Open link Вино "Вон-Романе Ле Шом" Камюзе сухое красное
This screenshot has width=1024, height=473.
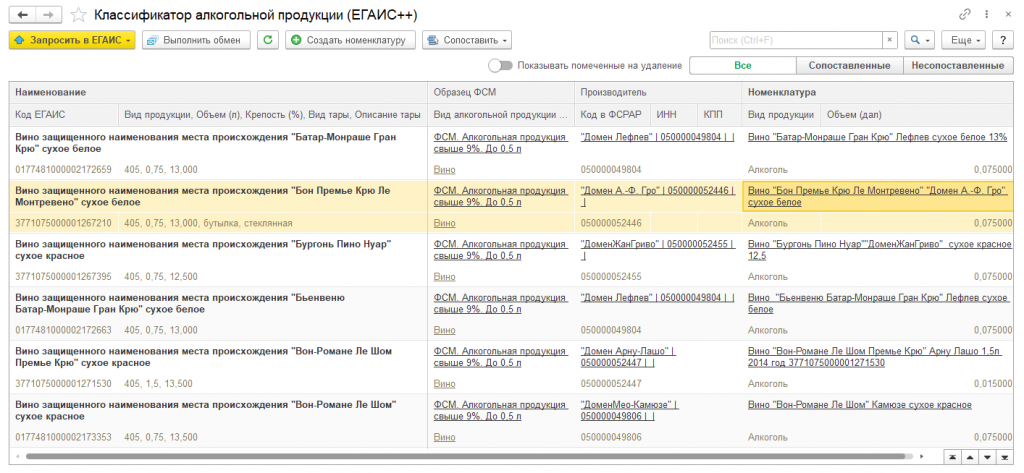pyautogui.click(x=859, y=405)
